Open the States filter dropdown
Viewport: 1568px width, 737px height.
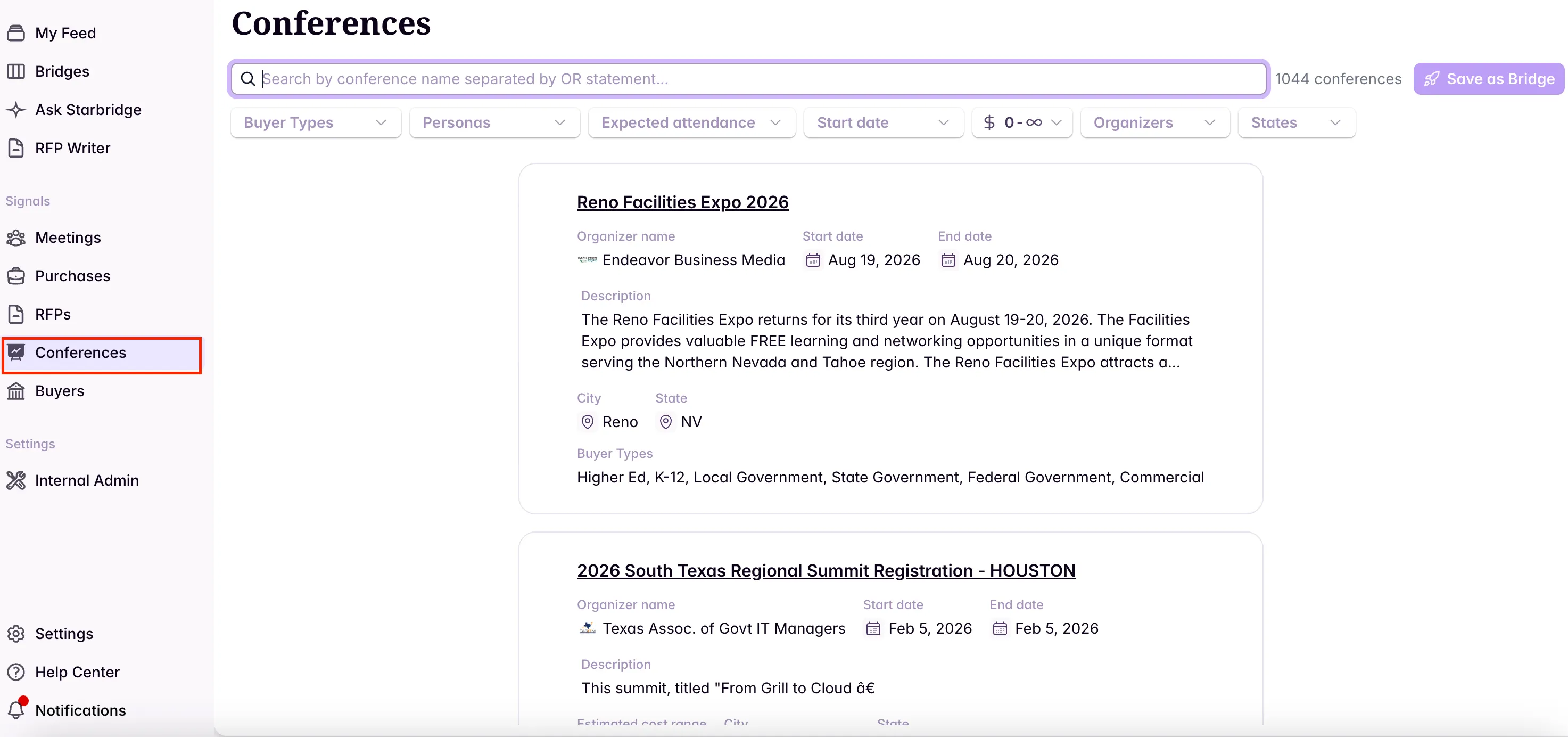coord(1296,123)
